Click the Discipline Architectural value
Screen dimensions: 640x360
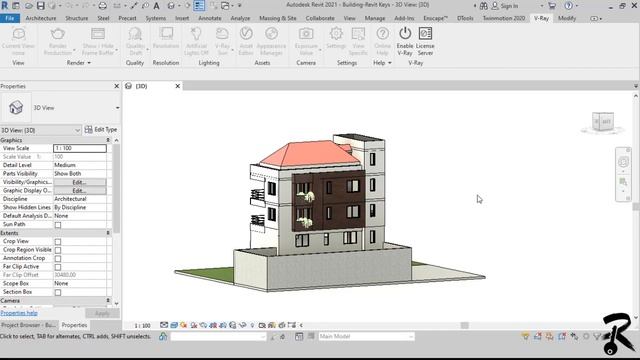click(80, 199)
